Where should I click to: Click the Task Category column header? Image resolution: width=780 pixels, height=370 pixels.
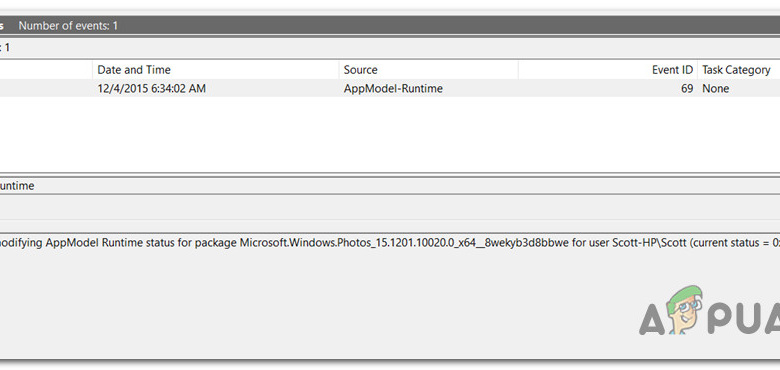pos(739,70)
